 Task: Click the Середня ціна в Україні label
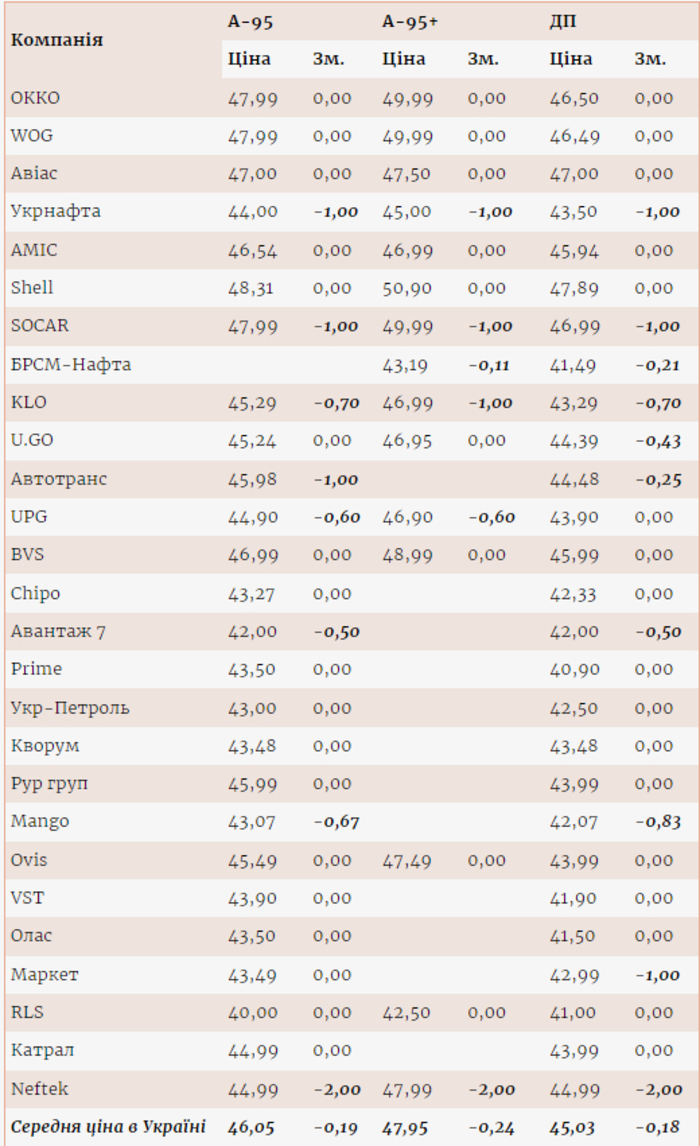(108, 1126)
